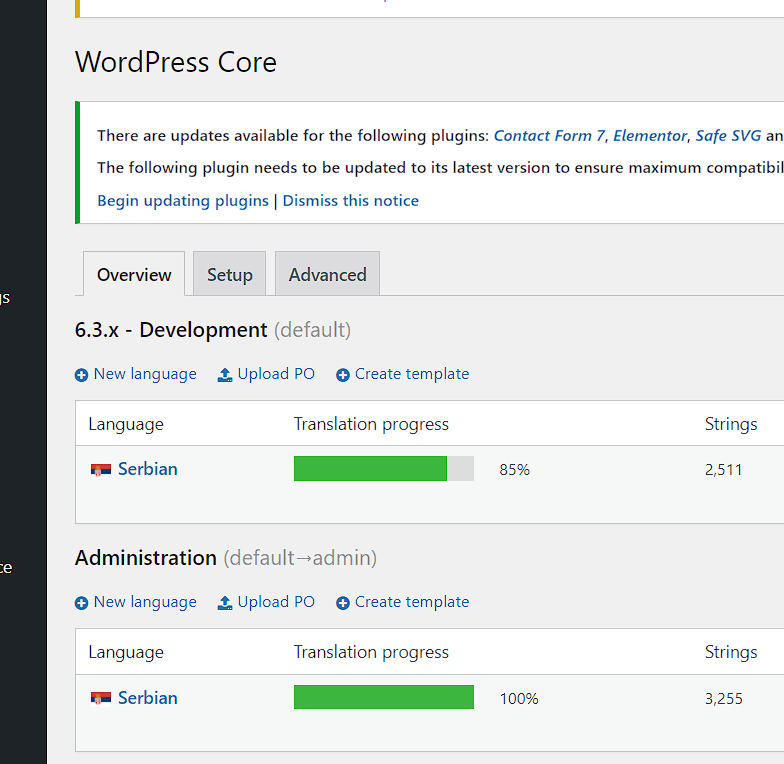The height and width of the screenshot is (764, 784).
Task: Click Translation progress header in Development table
Action: (371, 424)
